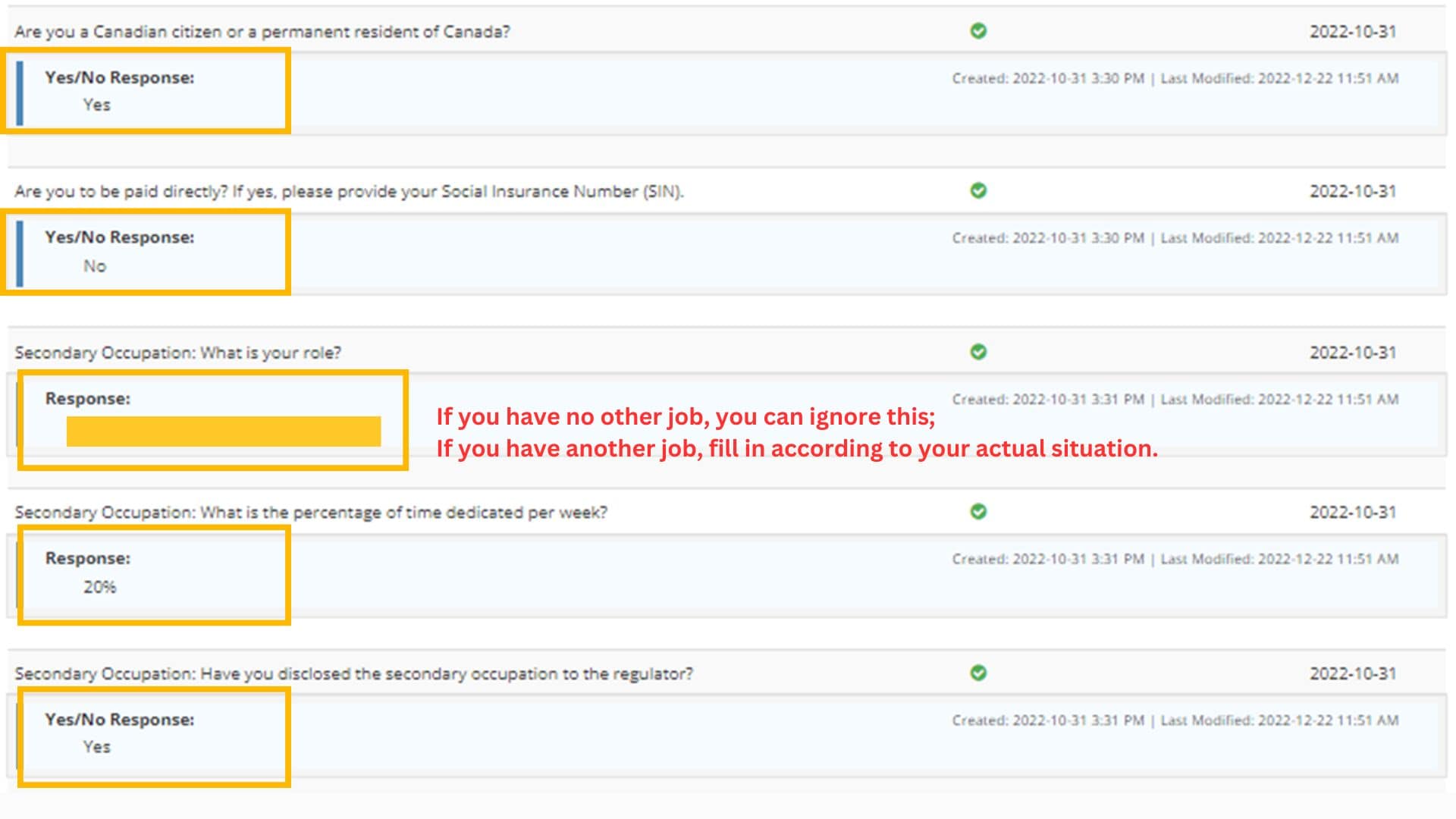The height and width of the screenshot is (819, 1456).
Task: Click the 2022-10-31 date on citizenship row
Action: (1352, 32)
